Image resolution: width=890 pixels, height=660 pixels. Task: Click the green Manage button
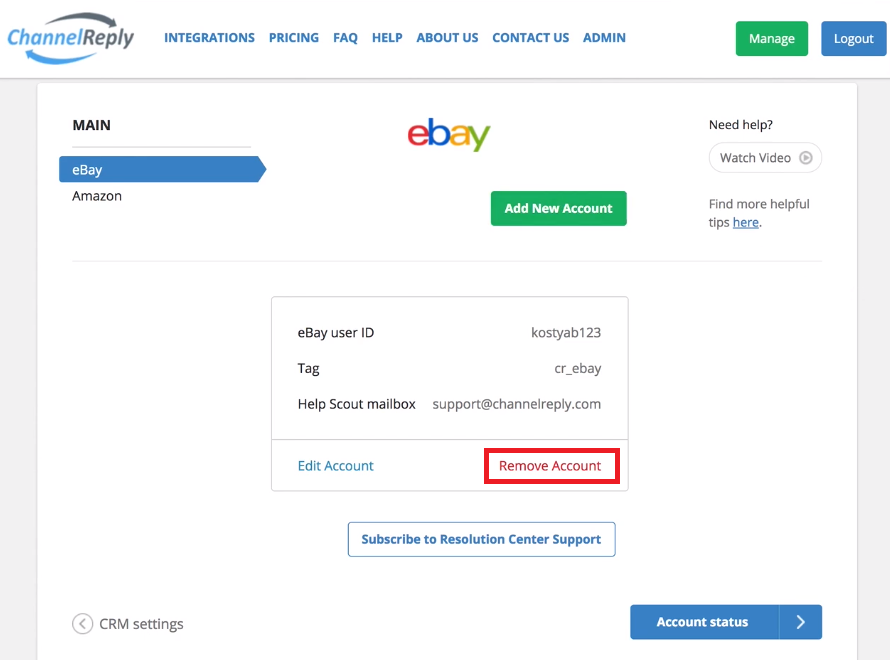(772, 39)
